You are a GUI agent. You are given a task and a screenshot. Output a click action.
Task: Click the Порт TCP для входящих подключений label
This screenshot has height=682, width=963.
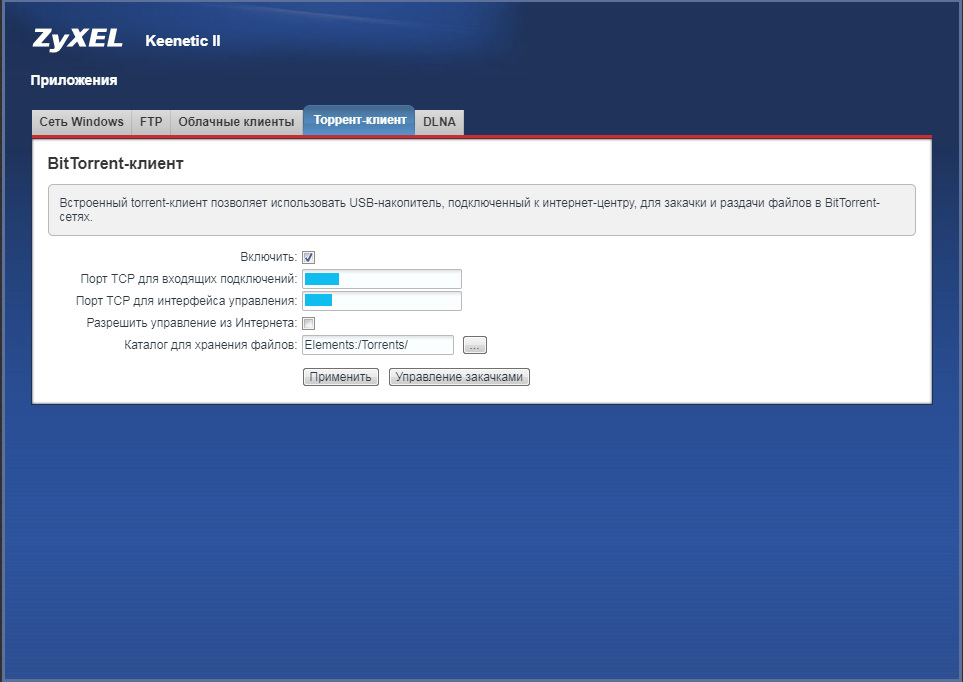click(189, 279)
